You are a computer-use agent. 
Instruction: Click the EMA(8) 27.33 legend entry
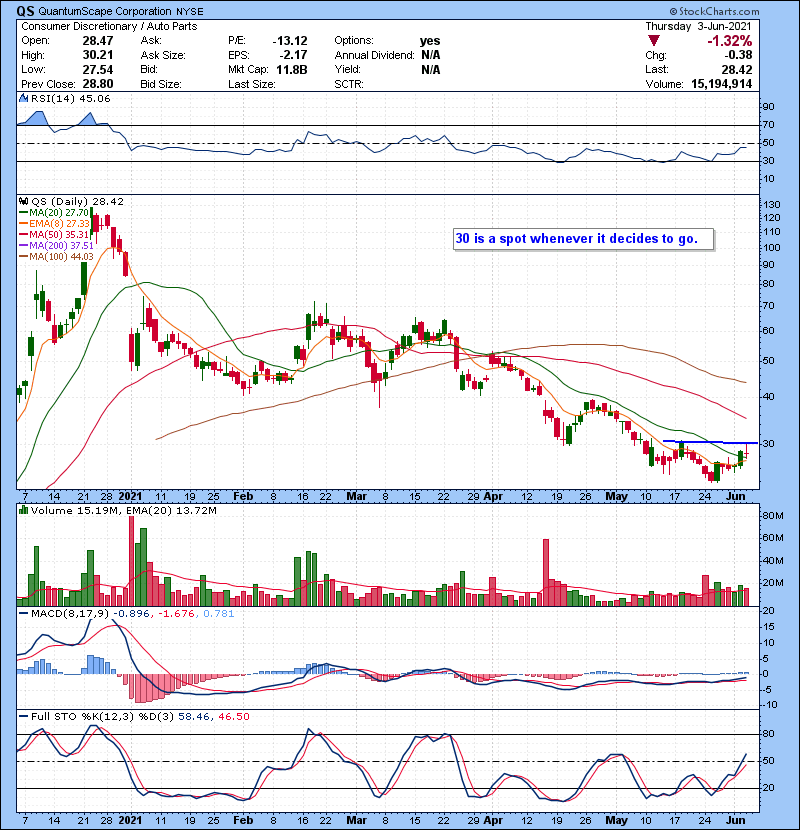click(x=54, y=223)
